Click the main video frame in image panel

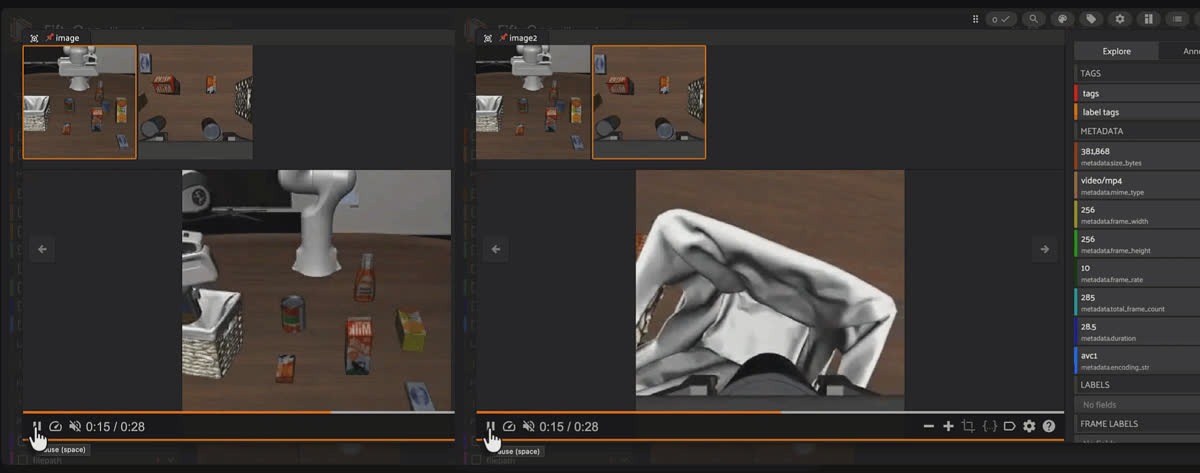[316, 289]
